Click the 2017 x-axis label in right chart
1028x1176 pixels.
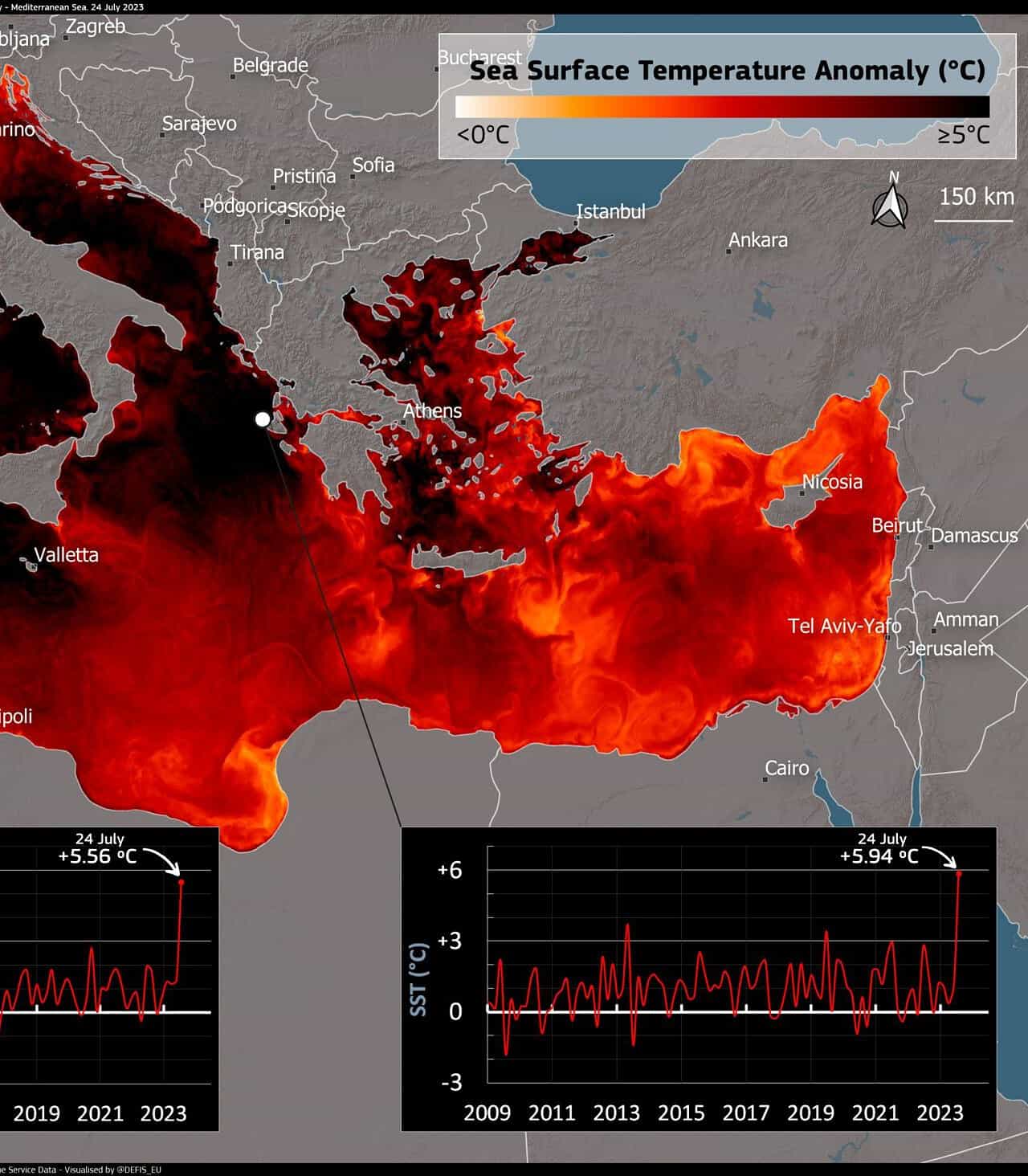(x=746, y=1113)
